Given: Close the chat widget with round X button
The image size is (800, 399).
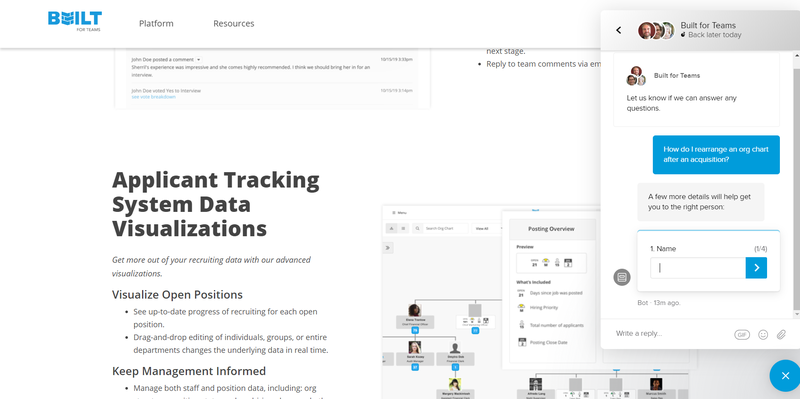Looking at the screenshot, I should [786, 376].
